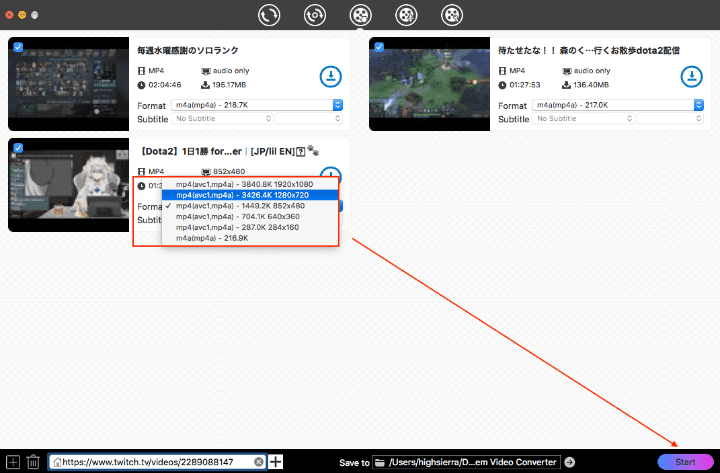The image size is (720, 473).
Task: Uncheck the 【Dota2】1日1勝 video checkbox
Action: coord(18,148)
